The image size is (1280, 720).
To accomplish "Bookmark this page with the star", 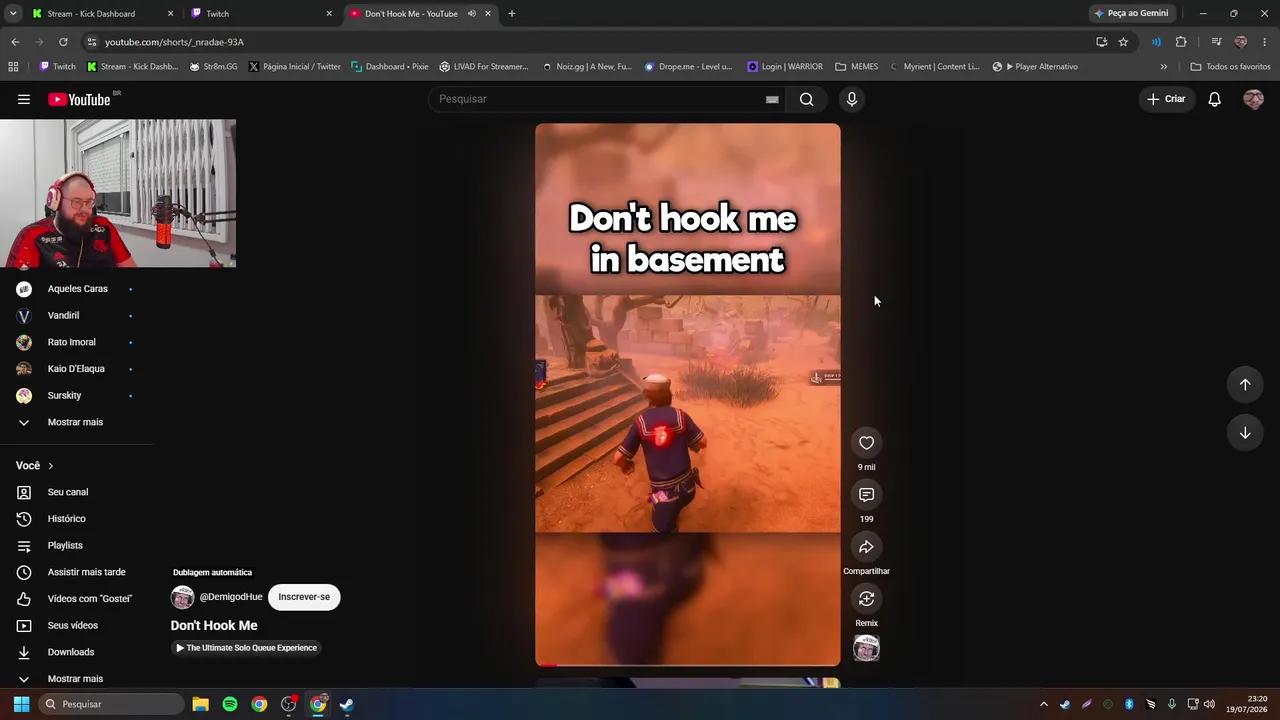I will [1123, 42].
